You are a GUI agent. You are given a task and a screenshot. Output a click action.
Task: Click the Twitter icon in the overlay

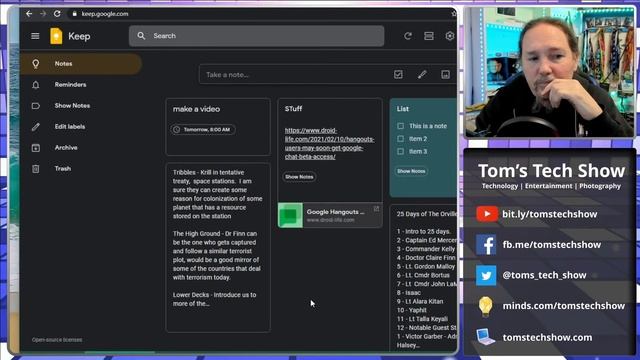[x=486, y=276]
